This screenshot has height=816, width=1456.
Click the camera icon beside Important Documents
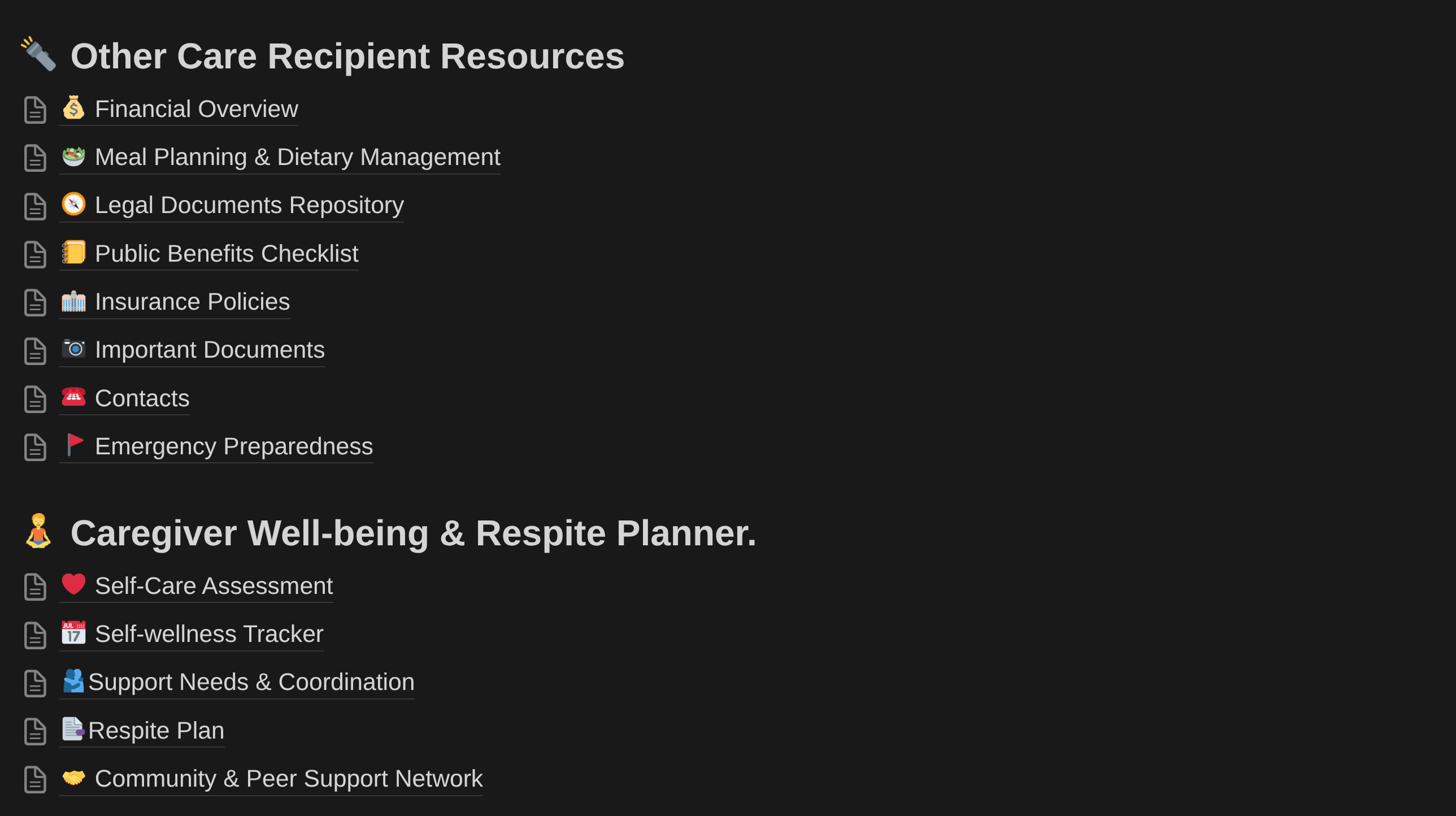[73, 349]
